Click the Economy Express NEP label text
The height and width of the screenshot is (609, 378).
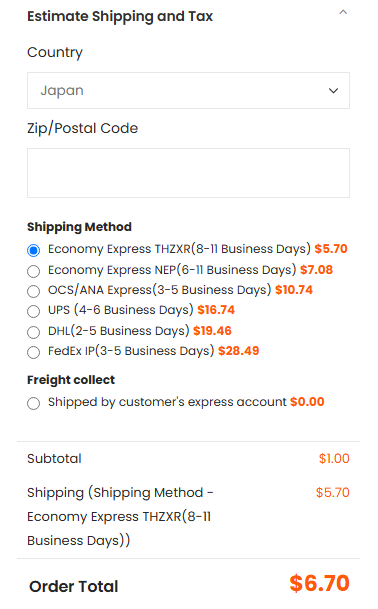click(172, 270)
